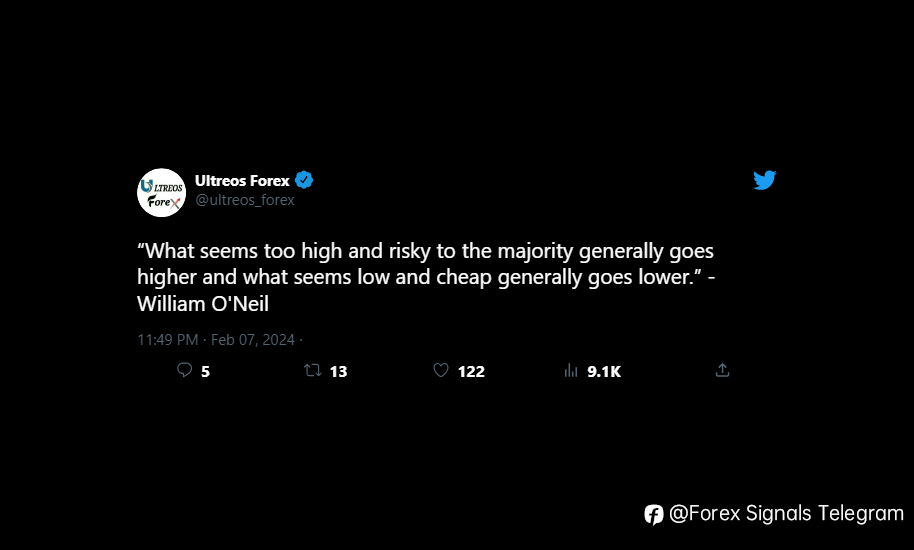914x550 pixels.
Task: Click the share upload icon
Action: click(x=722, y=370)
